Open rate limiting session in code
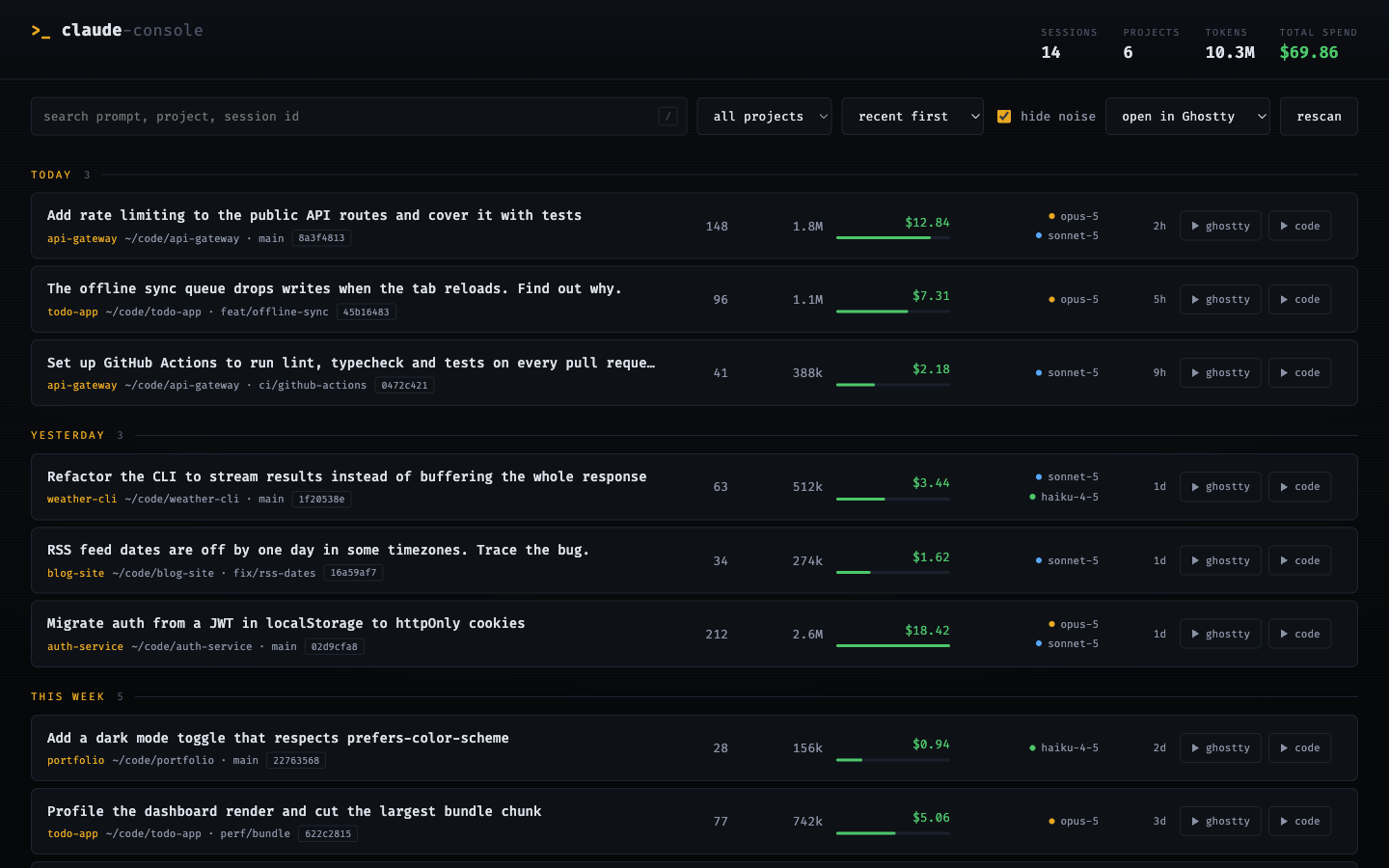This screenshot has height=868, width=1389. pyautogui.click(x=1299, y=226)
